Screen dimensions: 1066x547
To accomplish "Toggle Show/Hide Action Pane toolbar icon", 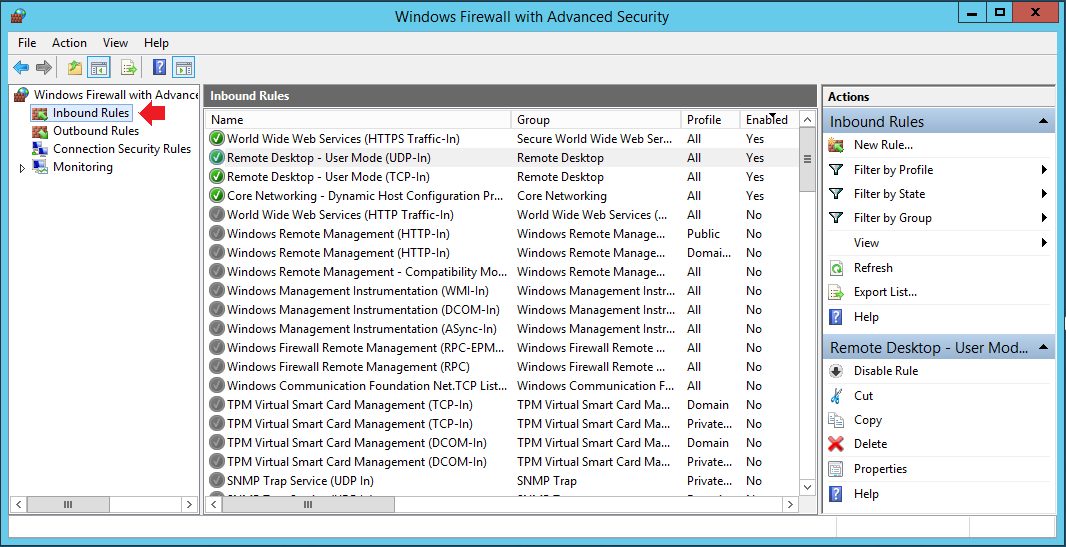I will click(183, 68).
